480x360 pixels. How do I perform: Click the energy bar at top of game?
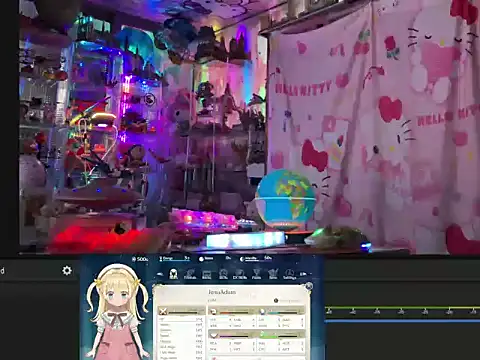tap(174, 259)
